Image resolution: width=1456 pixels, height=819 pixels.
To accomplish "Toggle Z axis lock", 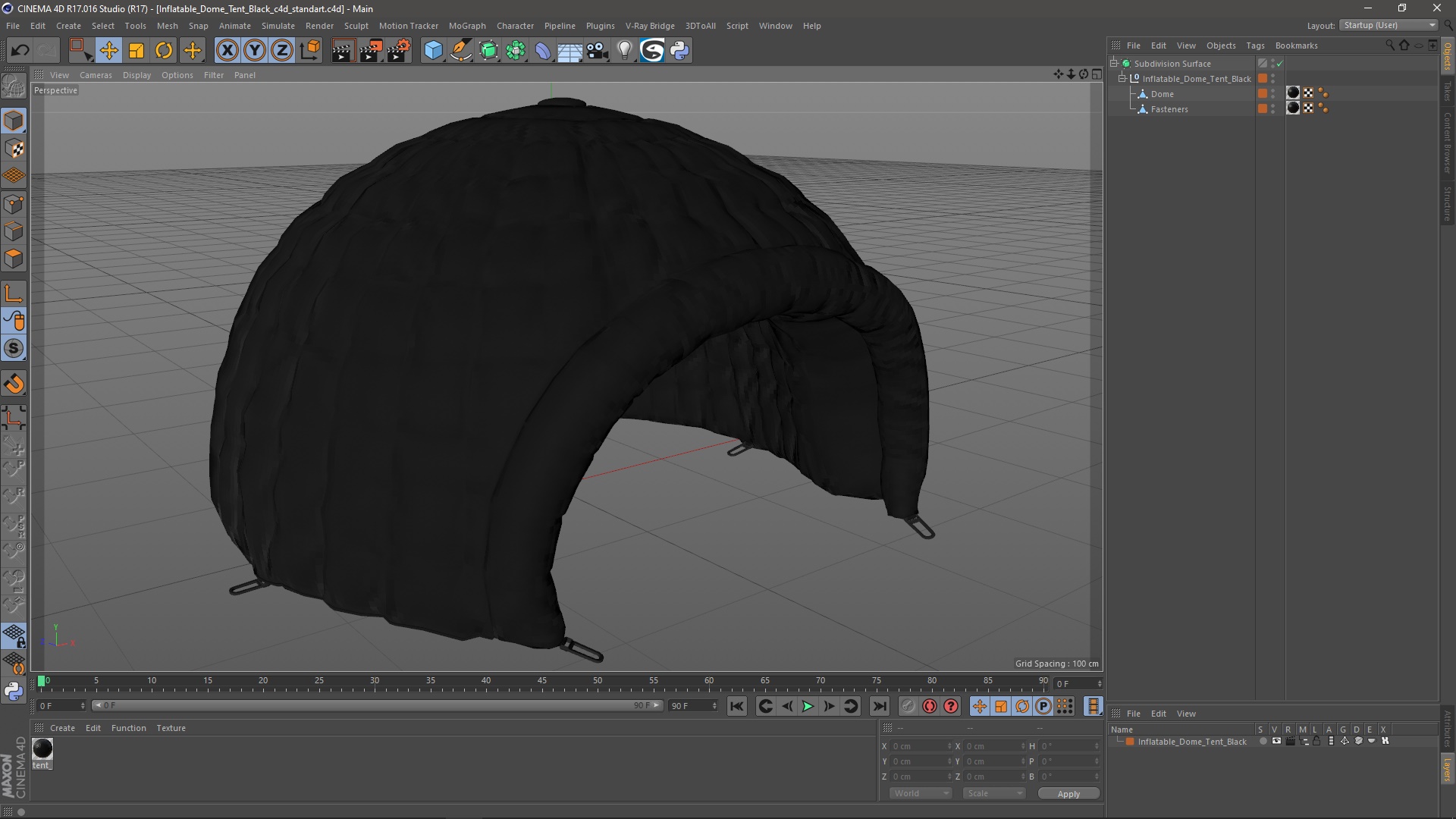I will pos(282,51).
